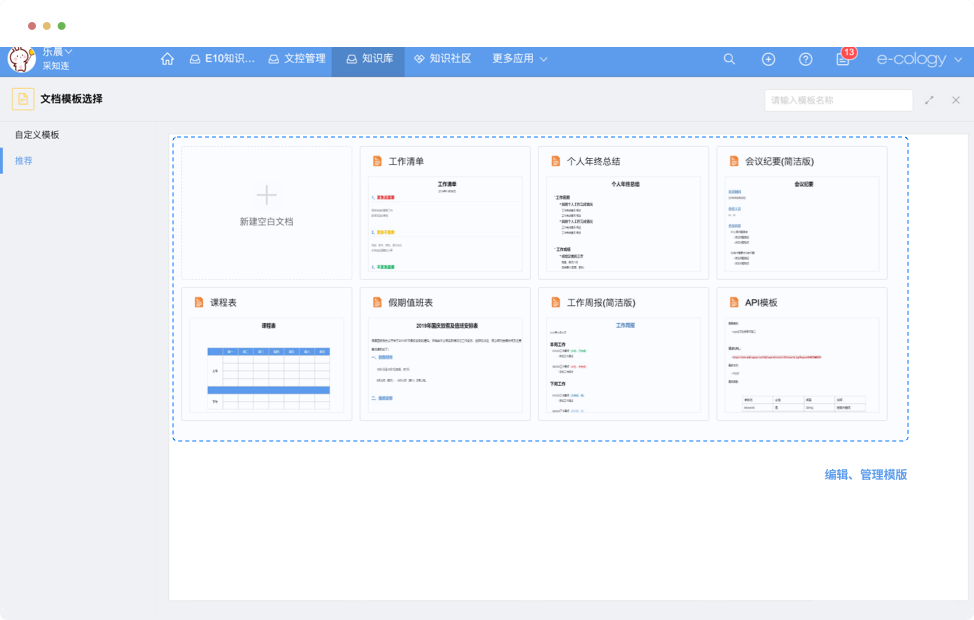This screenshot has height=620, width=974.
Task: Open the 乐晨 user name dropdown
Action: pos(57,51)
